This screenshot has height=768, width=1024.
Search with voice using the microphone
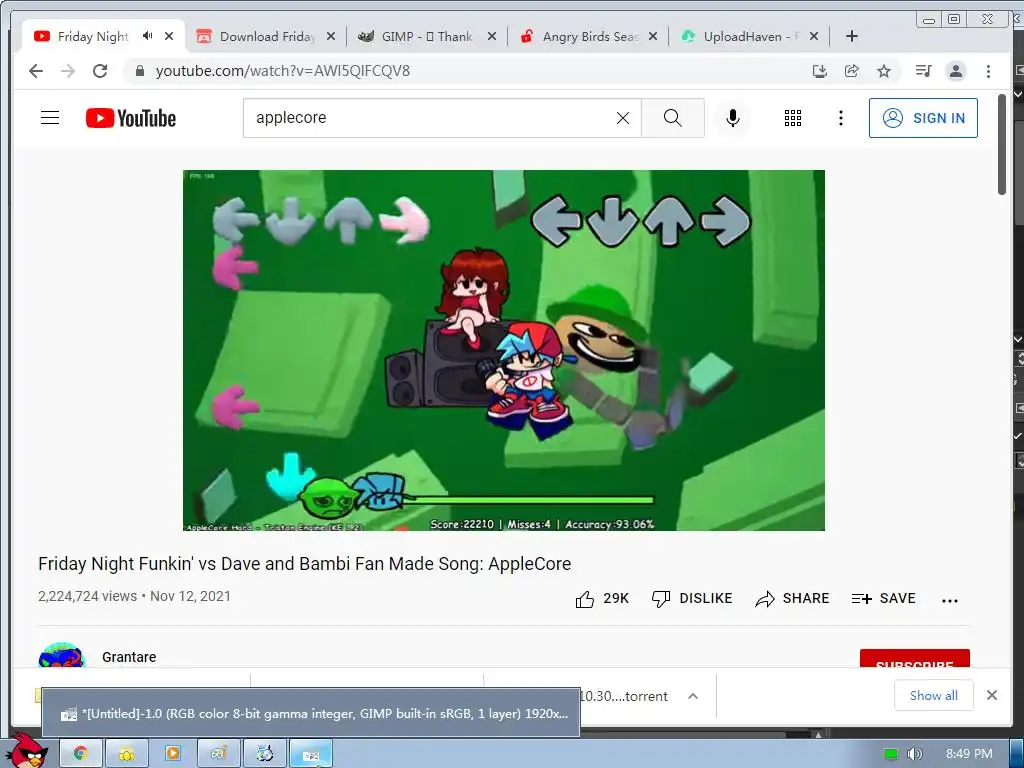(733, 118)
